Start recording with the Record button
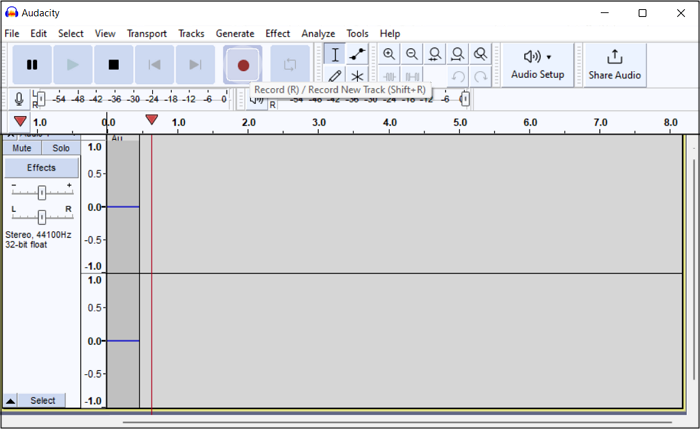Image resolution: width=700 pixels, height=429 pixels. (243, 65)
